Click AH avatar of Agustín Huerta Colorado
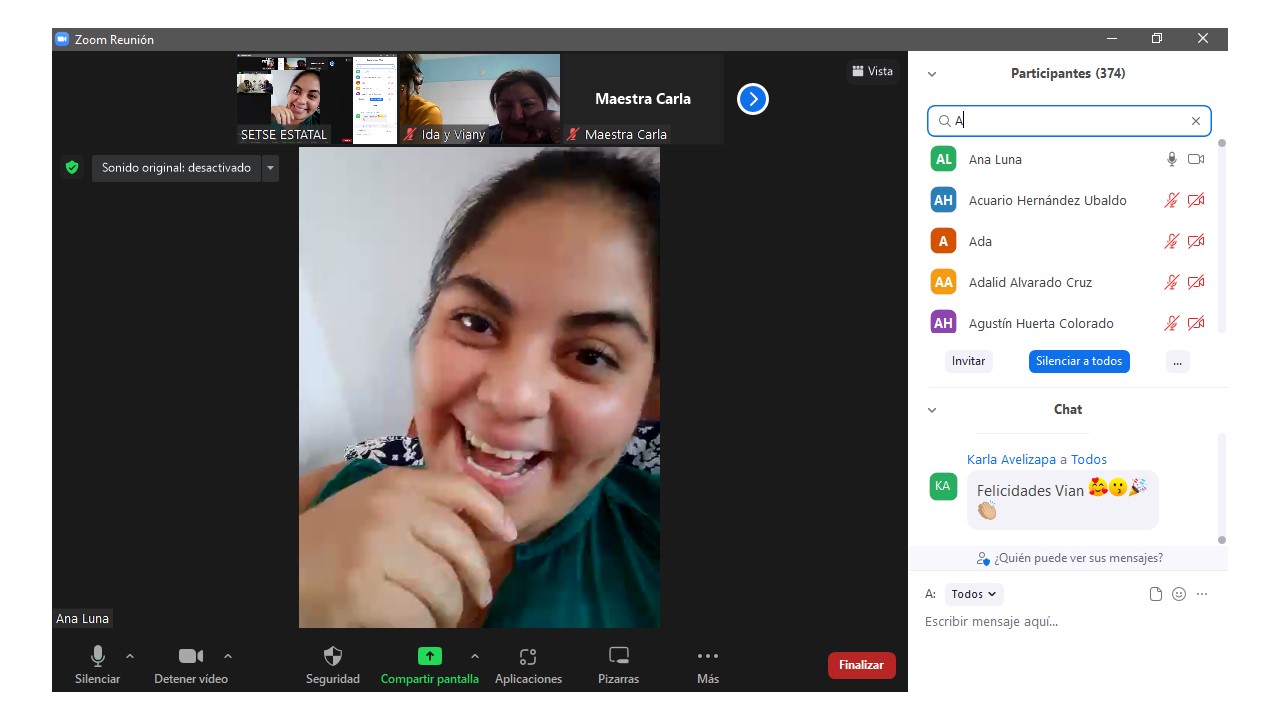This screenshot has height=720, width=1280. [943, 323]
